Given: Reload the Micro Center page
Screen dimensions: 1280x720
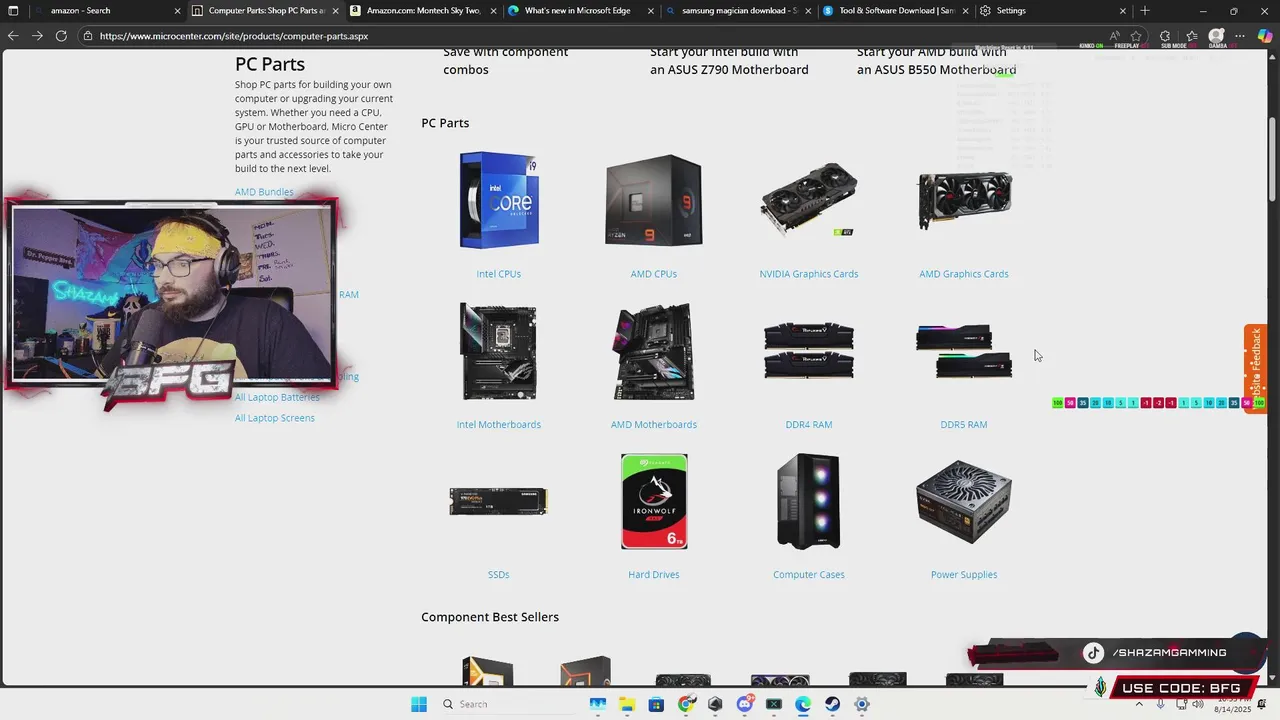Looking at the screenshot, I should pyautogui.click(x=61, y=36).
